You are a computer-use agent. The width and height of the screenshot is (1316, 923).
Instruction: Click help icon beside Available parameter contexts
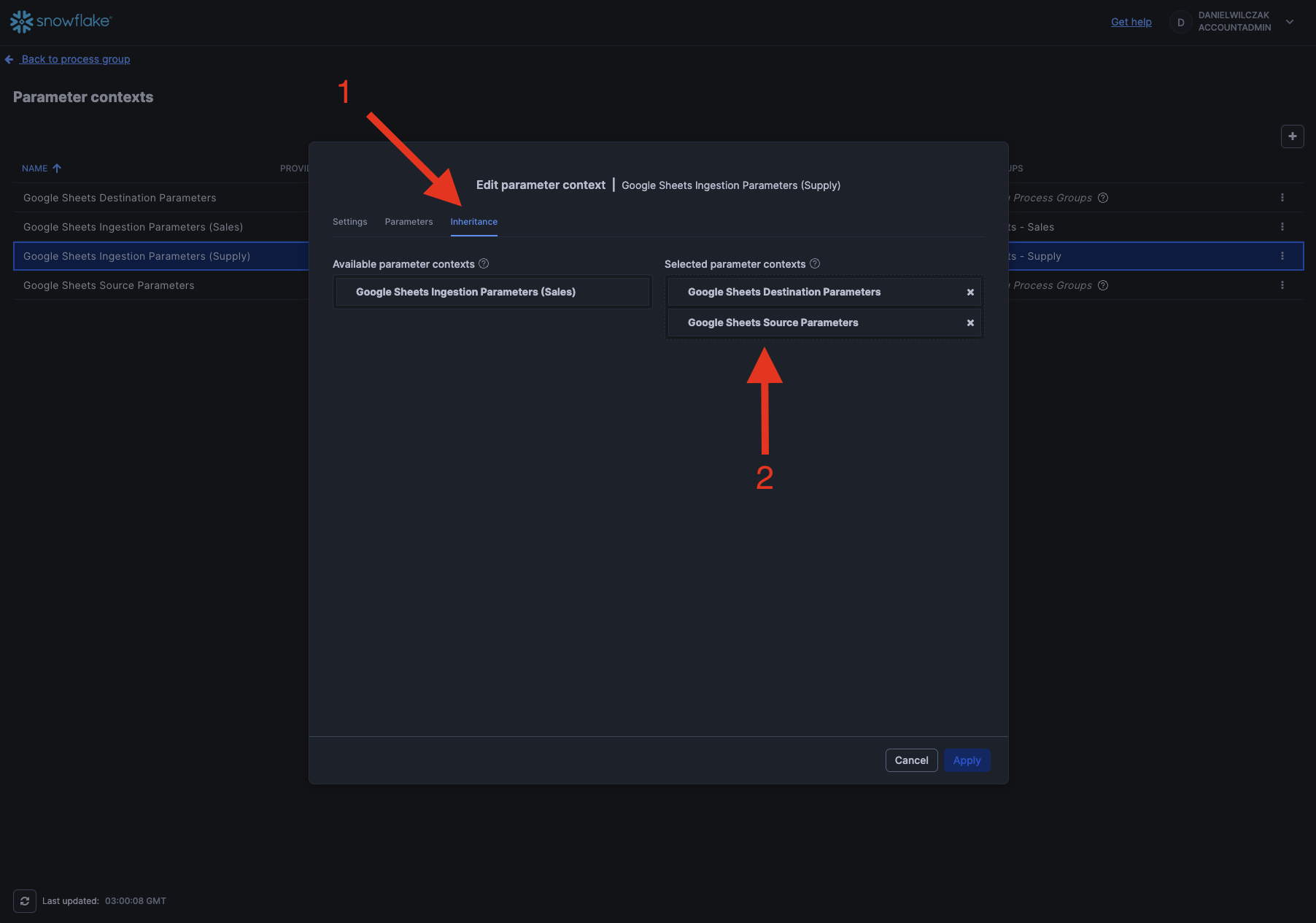(484, 263)
